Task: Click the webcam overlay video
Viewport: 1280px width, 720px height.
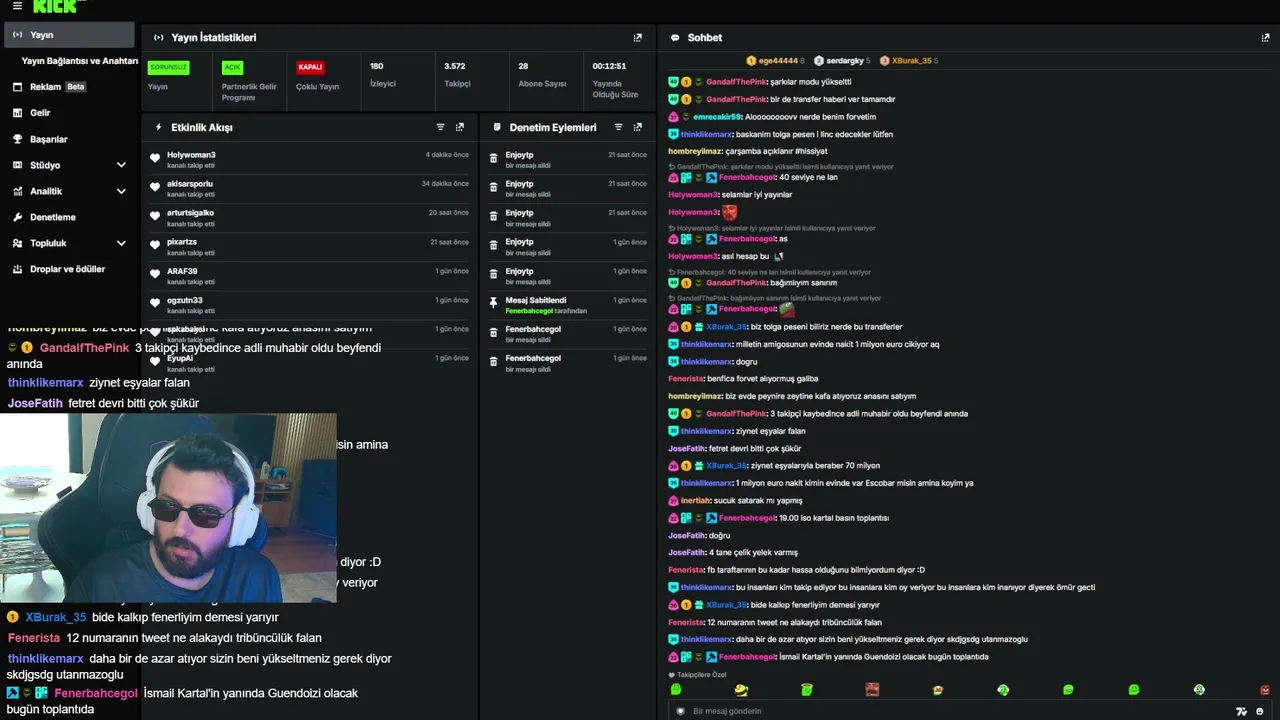Action: click(x=168, y=508)
